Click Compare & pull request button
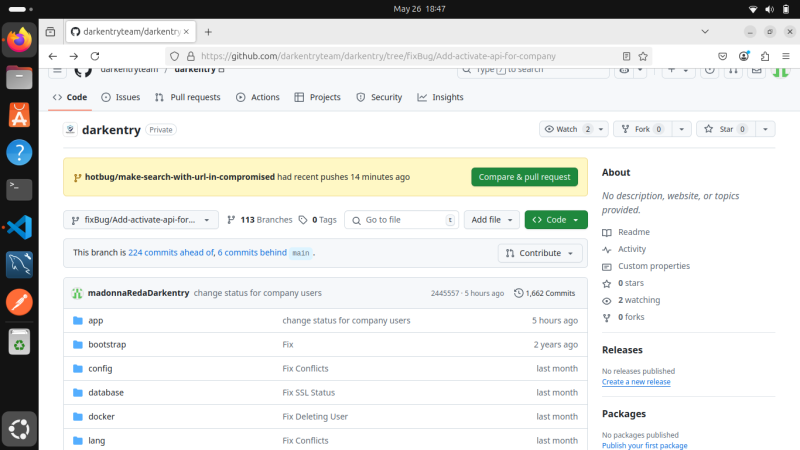Viewport: 800px width, 450px height. (524, 177)
